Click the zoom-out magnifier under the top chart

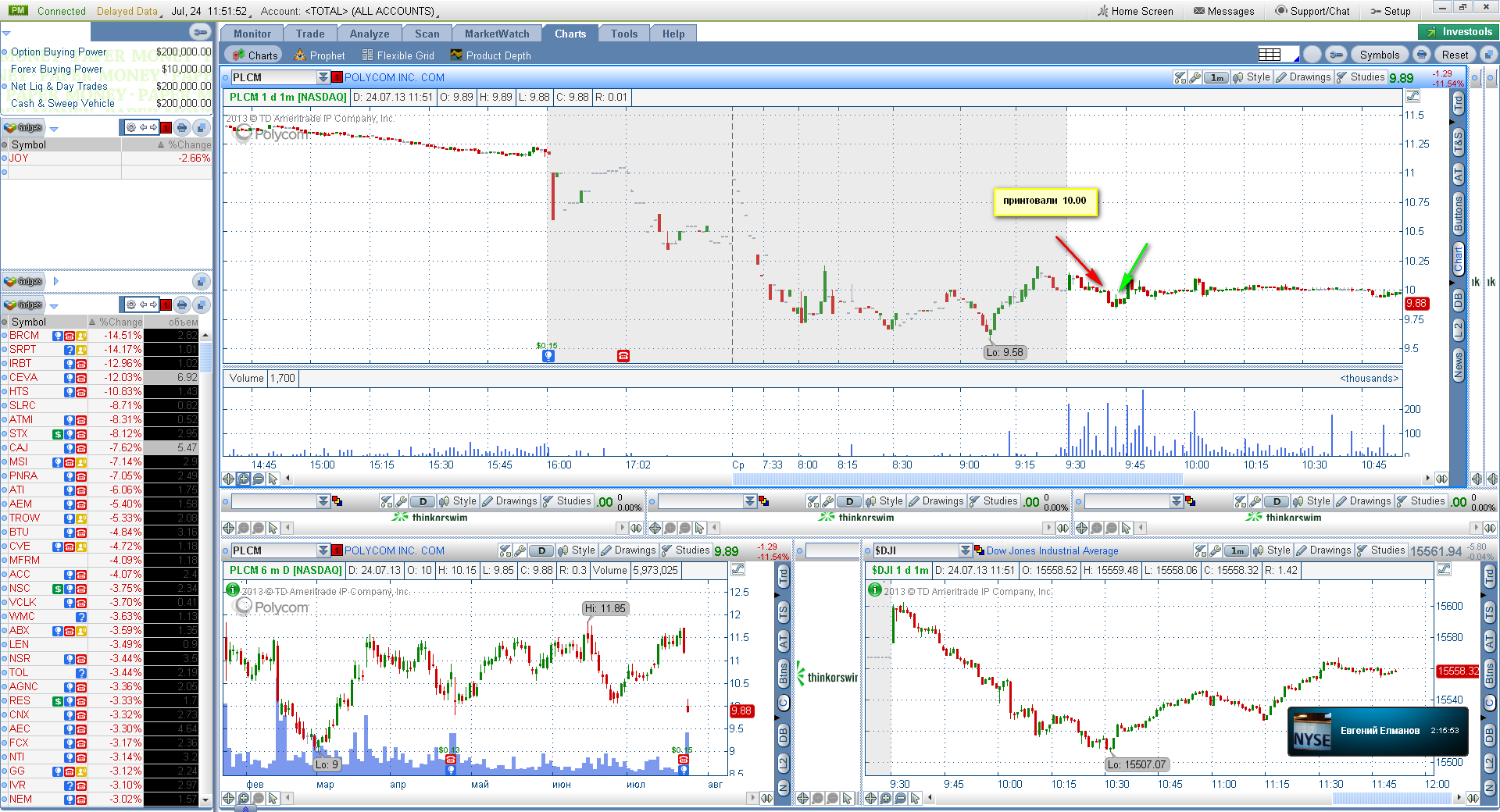258,479
